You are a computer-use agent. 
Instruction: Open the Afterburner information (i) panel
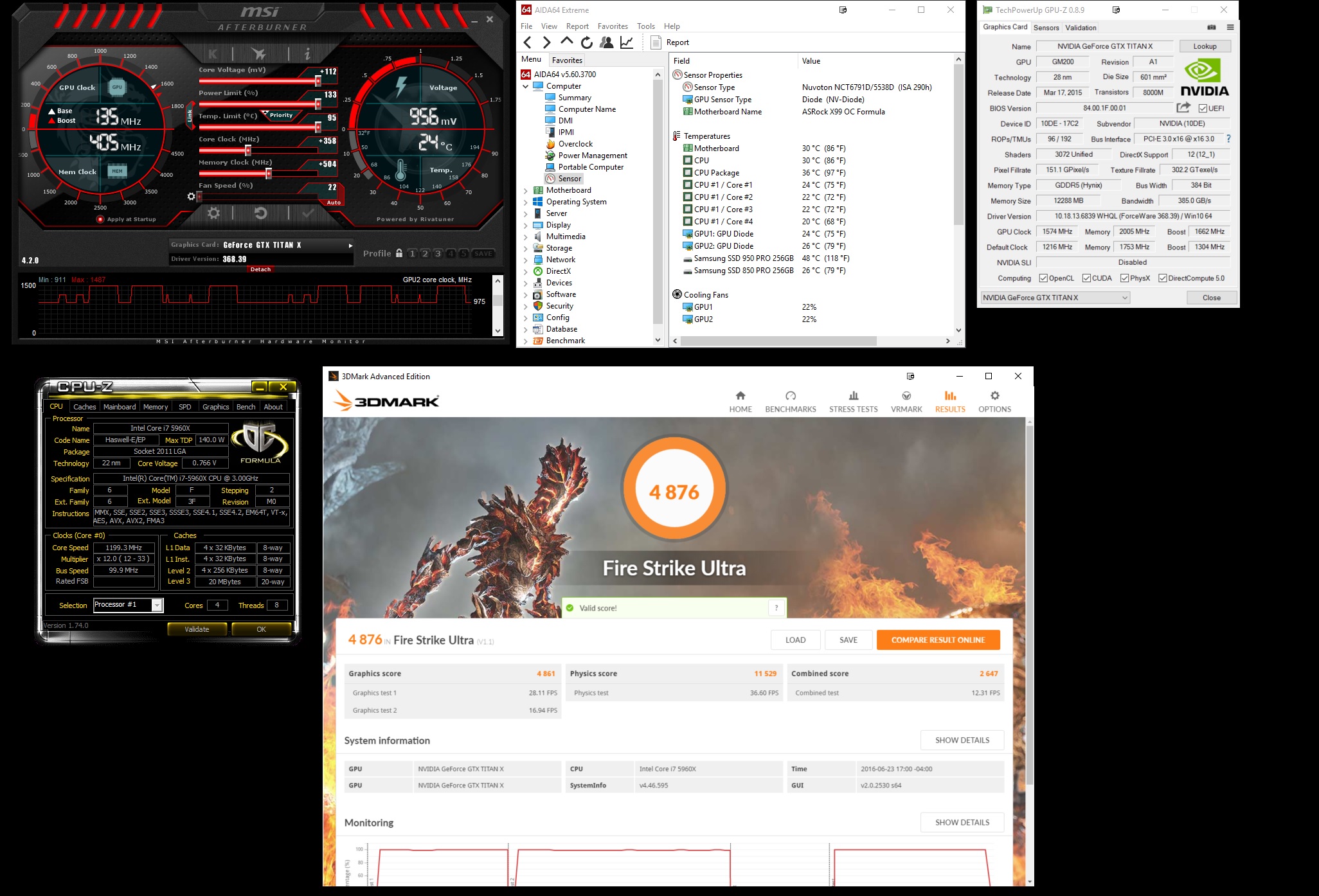[307, 54]
